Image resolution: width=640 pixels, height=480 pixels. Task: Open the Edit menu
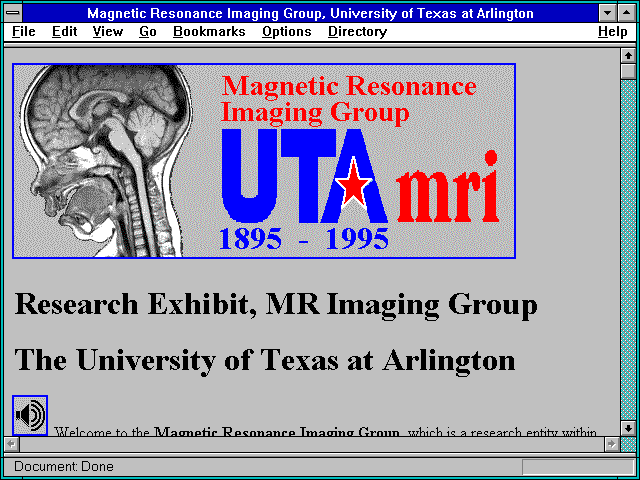(64, 32)
